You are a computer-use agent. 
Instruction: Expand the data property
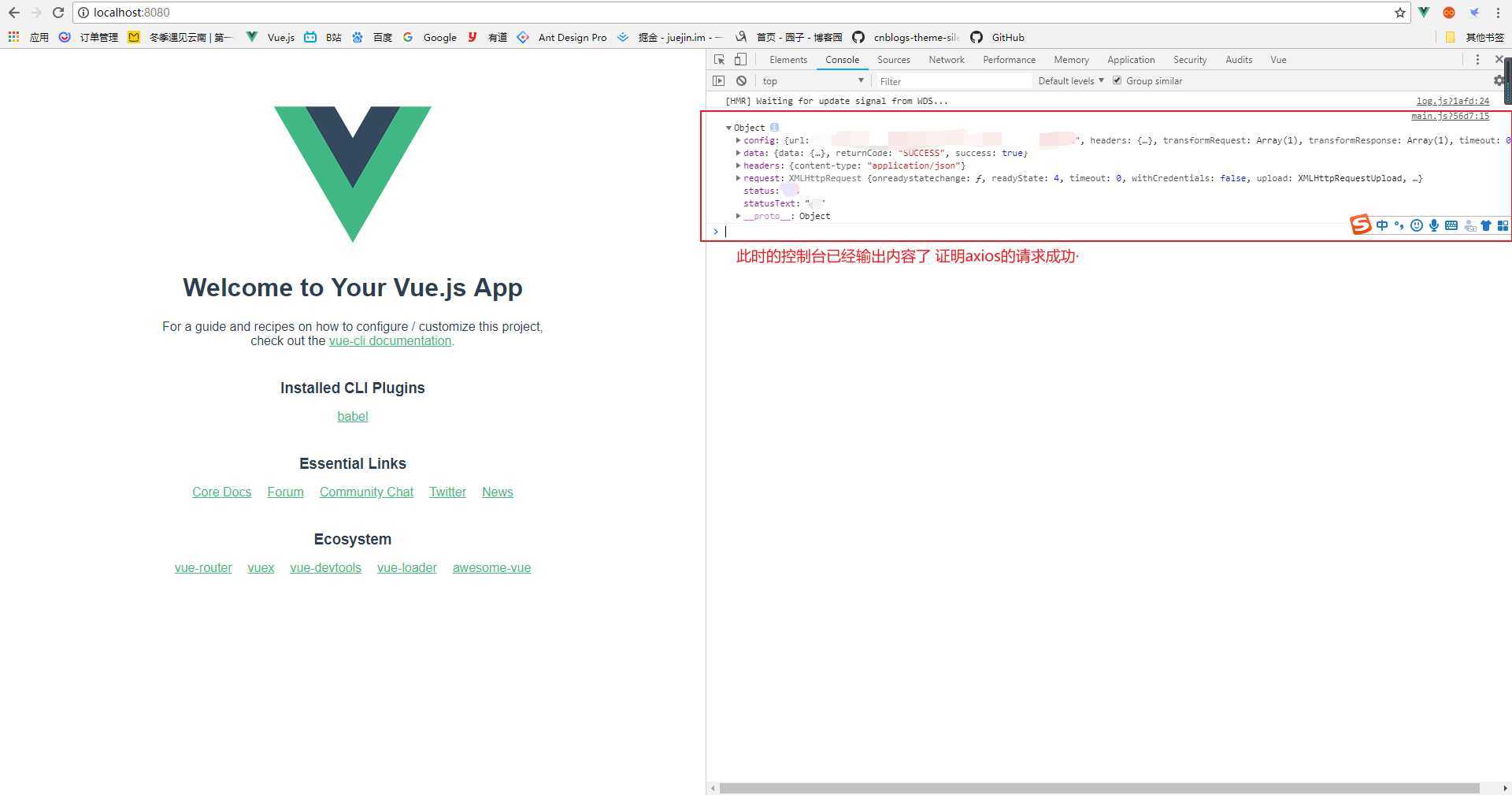tap(739, 153)
